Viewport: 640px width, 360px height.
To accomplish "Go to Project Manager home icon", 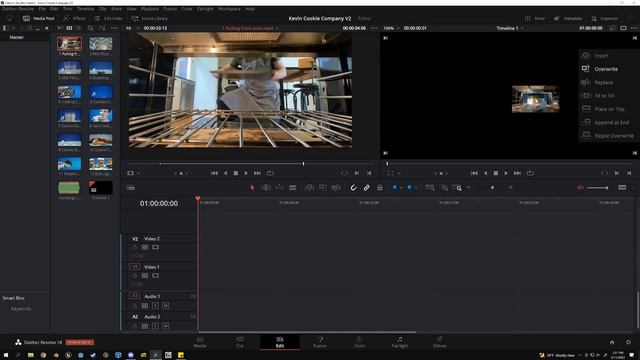I will (612, 342).
